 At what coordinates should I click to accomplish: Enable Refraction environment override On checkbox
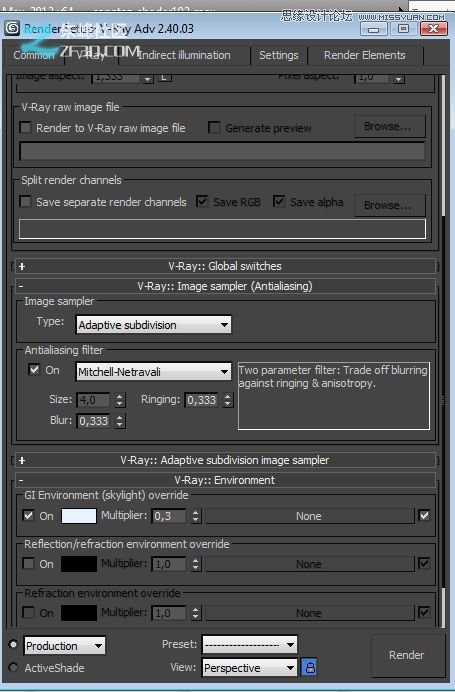28,612
